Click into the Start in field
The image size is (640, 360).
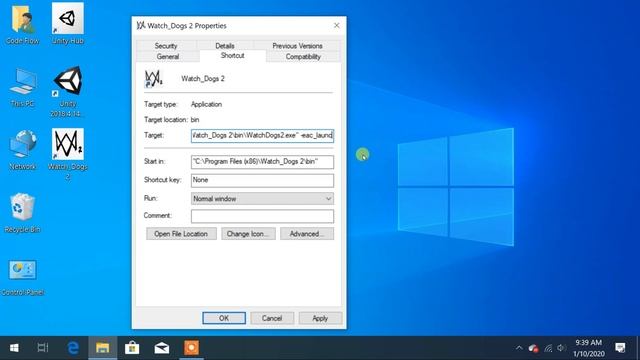(262, 162)
